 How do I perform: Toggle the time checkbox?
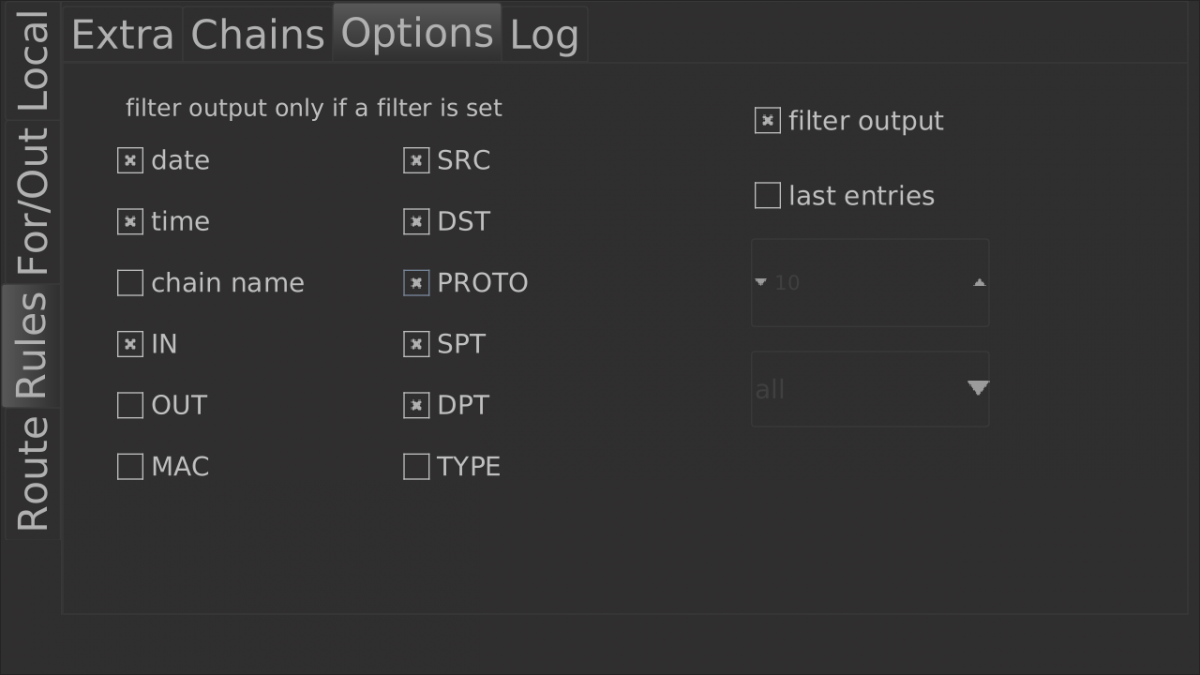click(130, 222)
